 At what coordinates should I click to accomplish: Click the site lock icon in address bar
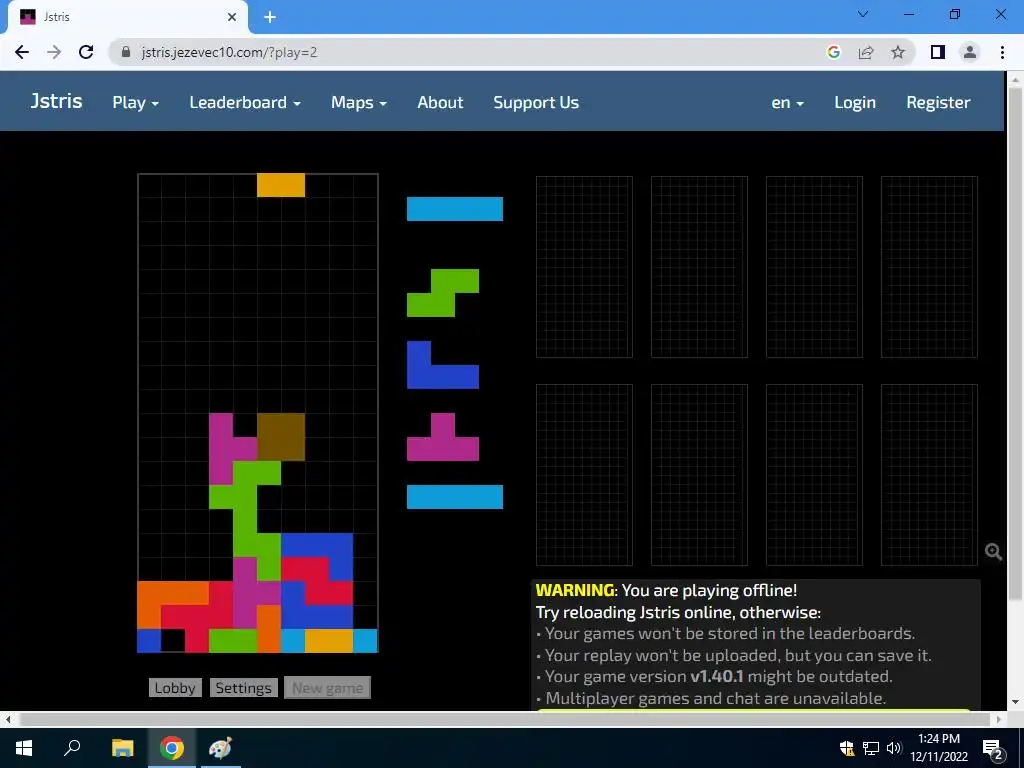[126, 52]
